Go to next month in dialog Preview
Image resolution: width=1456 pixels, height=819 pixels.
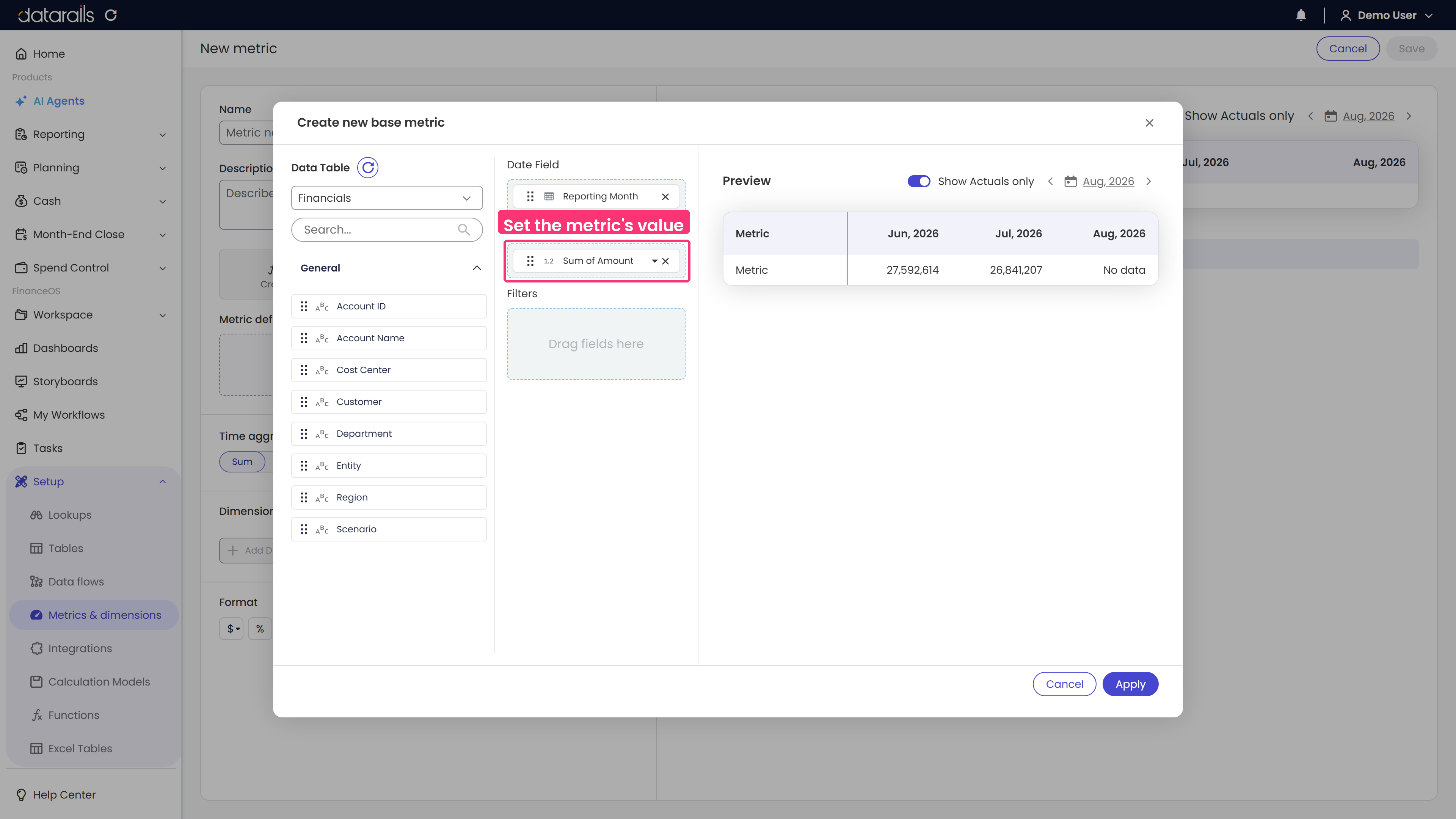pyautogui.click(x=1148, y=182)
